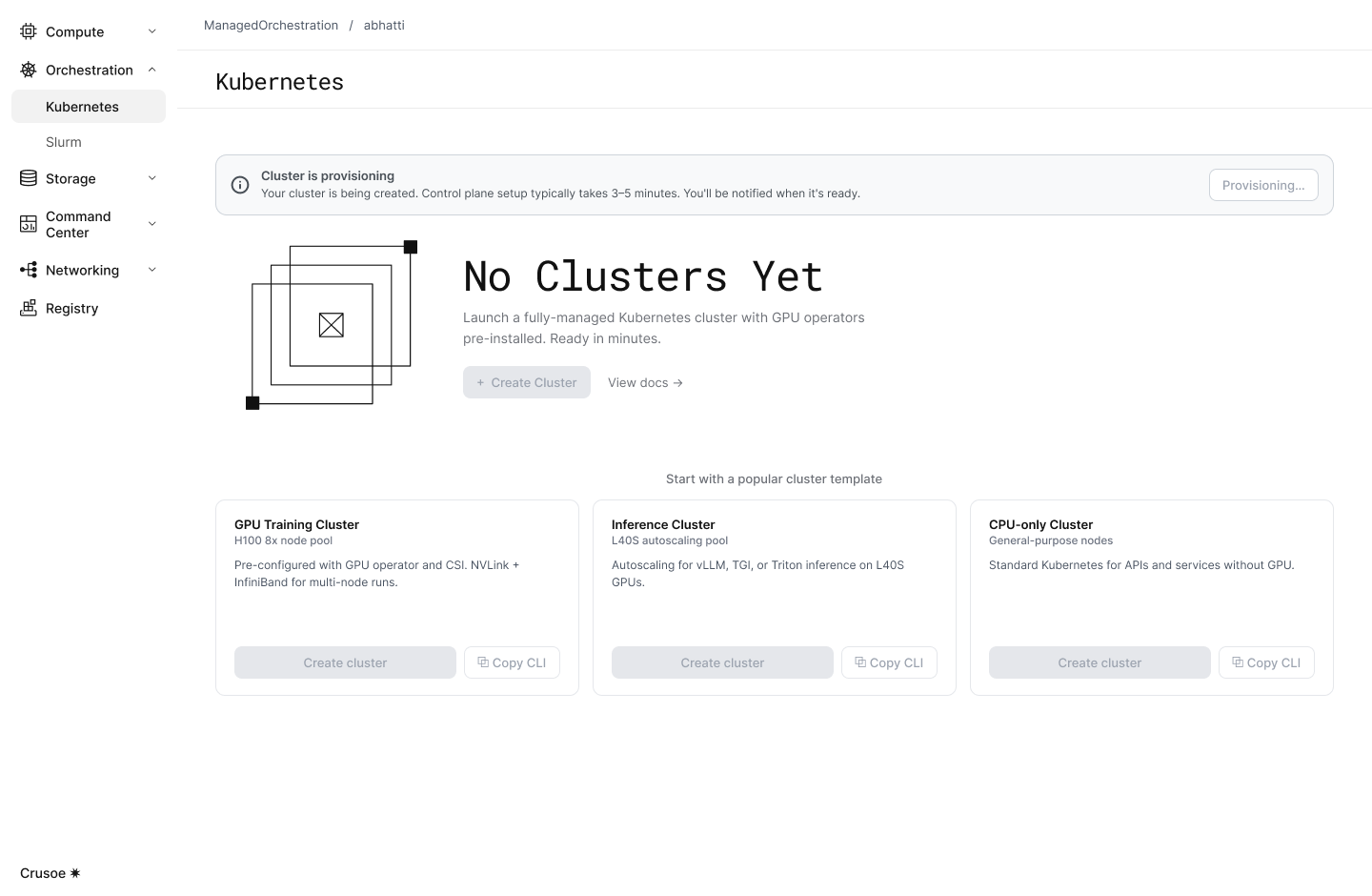The width and height of the screenshot is (1372, 896).
Task: Click the Provisioning... status button
Action: click(1263, 185)
